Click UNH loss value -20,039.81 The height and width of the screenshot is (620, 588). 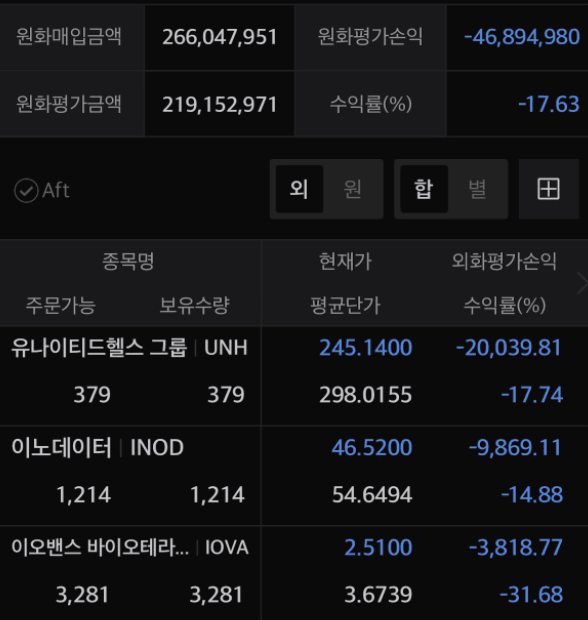pyautogui.click(x=509, y=348)
